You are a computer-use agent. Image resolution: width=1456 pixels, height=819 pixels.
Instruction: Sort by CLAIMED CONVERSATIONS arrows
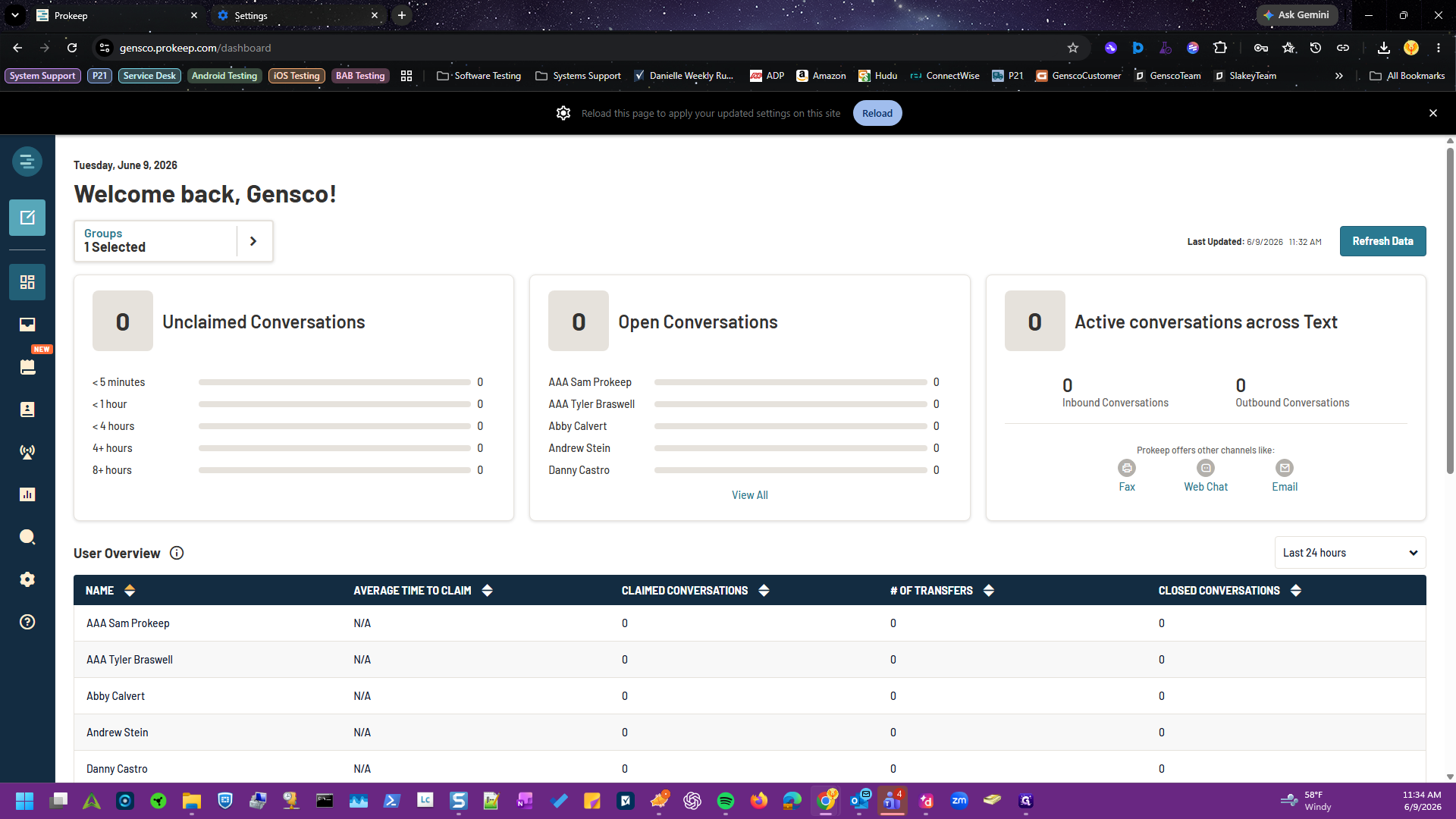pos(764,590)
